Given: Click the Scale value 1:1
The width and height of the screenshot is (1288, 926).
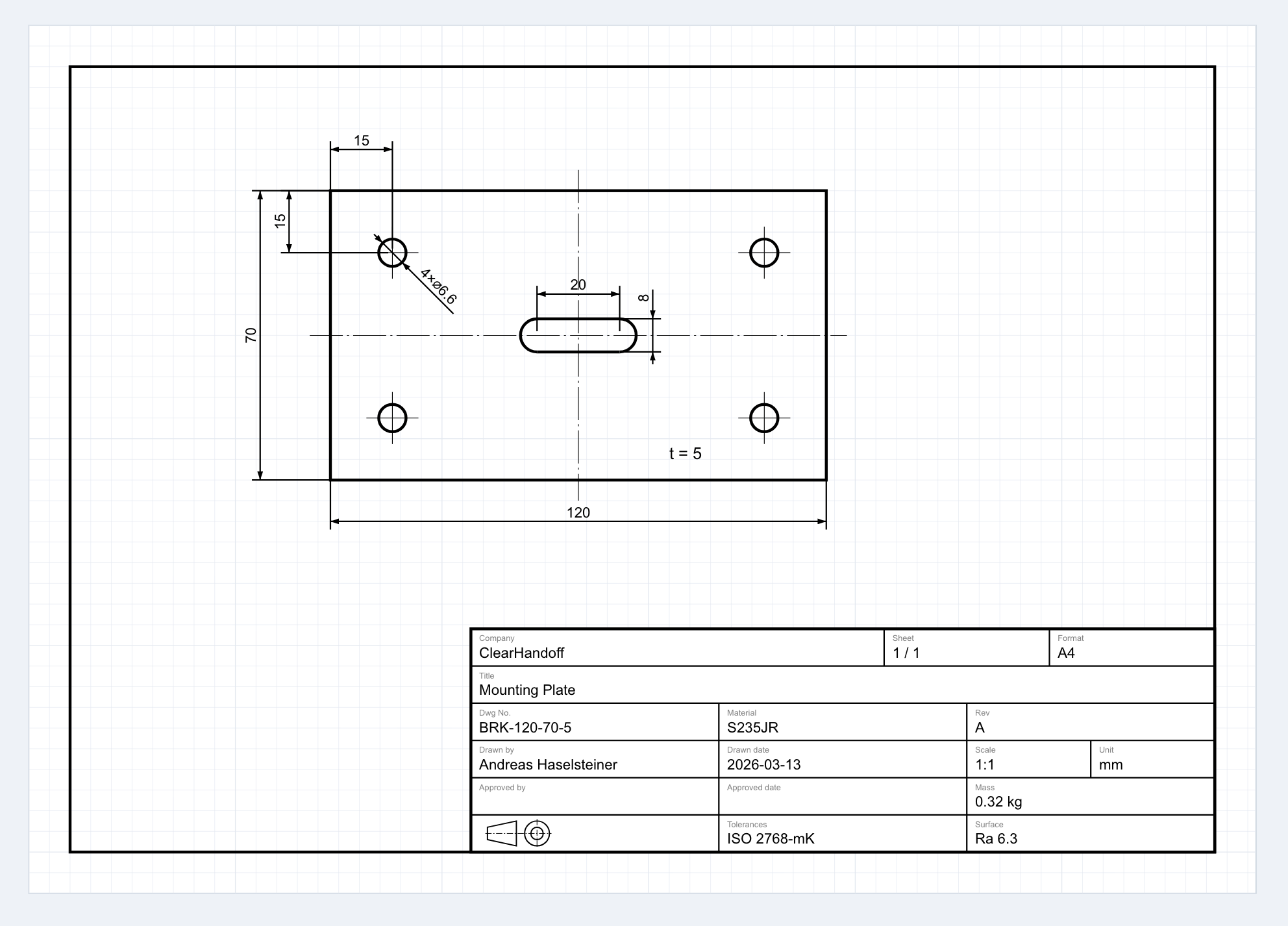Looking at the screenshot, I should (x=984, y=764).
